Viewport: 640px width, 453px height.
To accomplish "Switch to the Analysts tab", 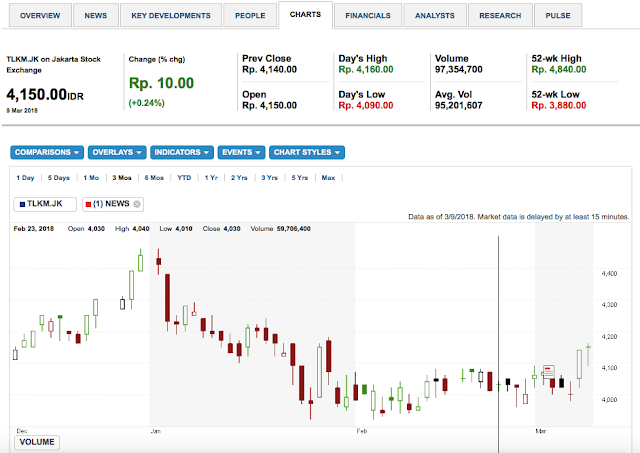I will [x=435, y=16].
